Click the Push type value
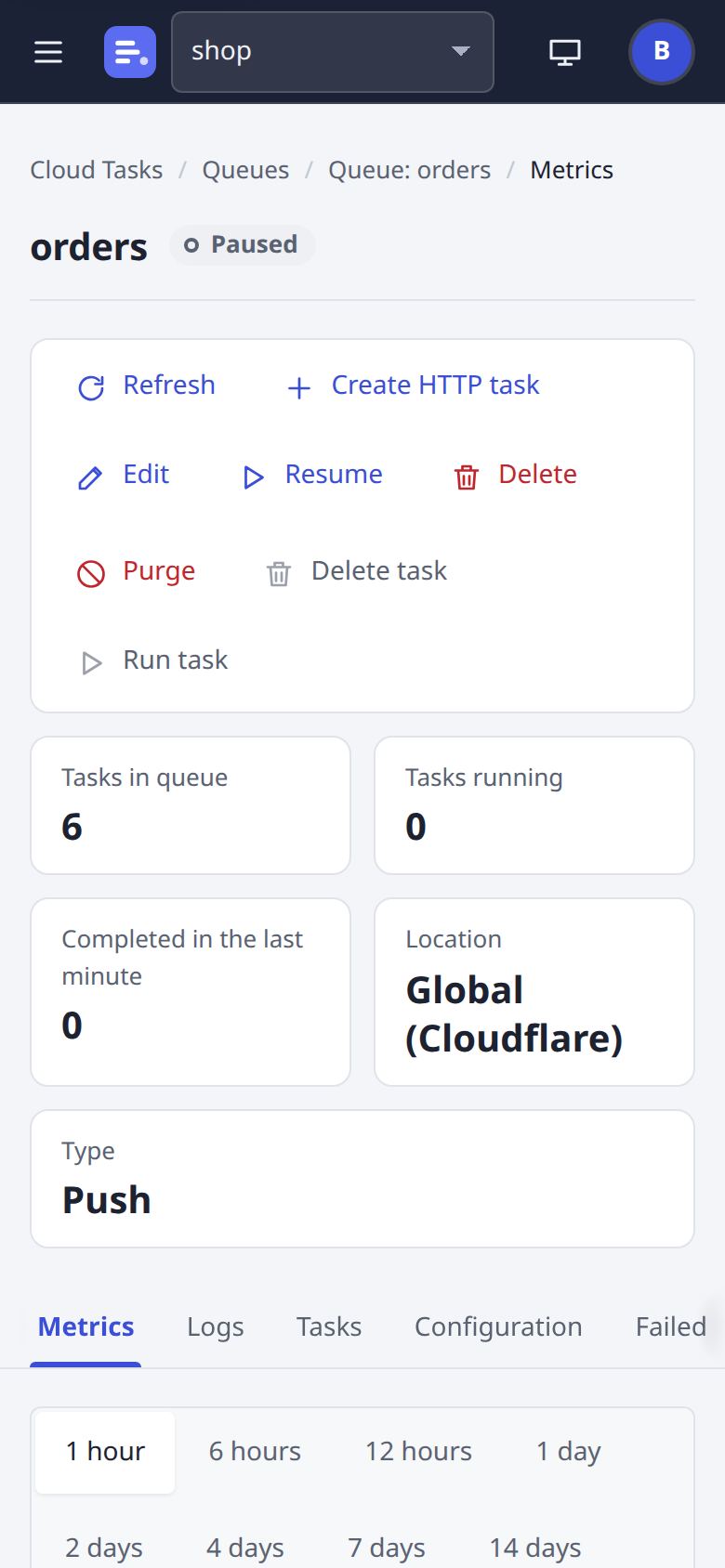Image resolution: width=725 pixels, height=1568 pixels. click(x=107, y=1200)
